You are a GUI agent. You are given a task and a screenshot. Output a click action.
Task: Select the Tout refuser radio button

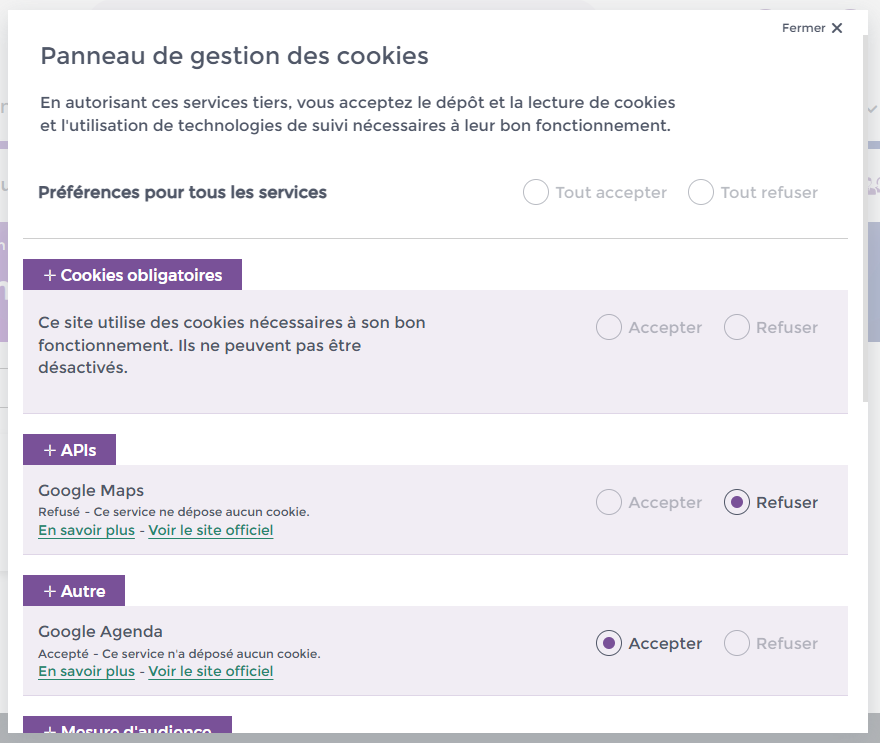tap(700, 192)
